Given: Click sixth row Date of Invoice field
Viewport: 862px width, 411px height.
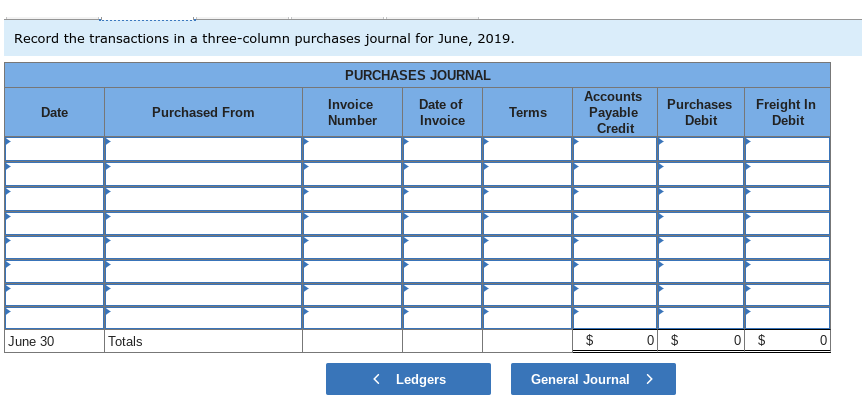Looking at the screenshot, I should click(443, 271).
